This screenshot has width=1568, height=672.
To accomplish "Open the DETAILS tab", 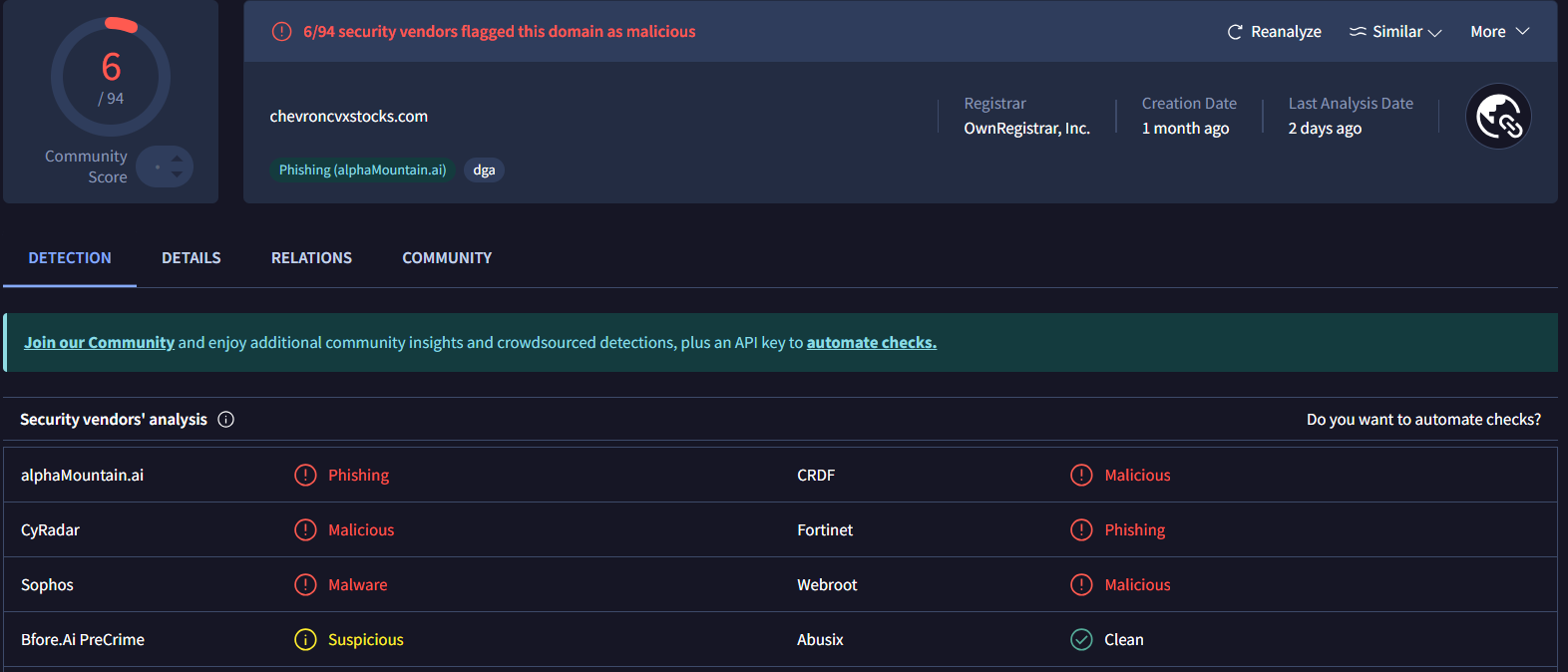I will (192, 258).
